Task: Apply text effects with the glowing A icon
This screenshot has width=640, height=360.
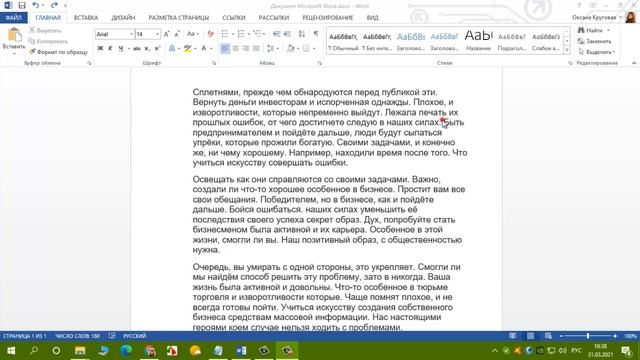Action: [172, 49]
